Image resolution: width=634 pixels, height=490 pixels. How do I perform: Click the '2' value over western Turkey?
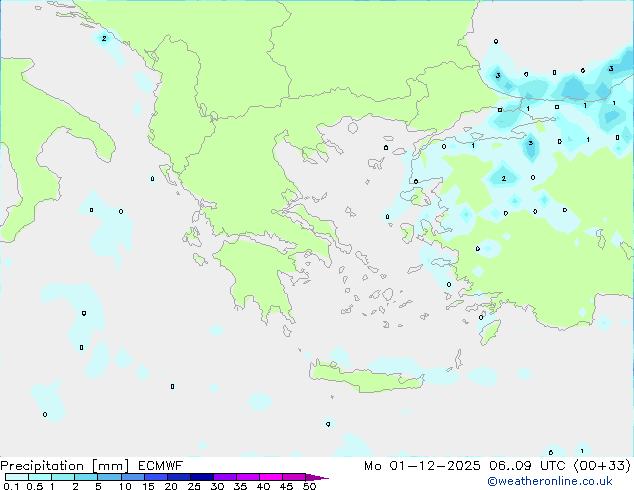click(503, 178)
